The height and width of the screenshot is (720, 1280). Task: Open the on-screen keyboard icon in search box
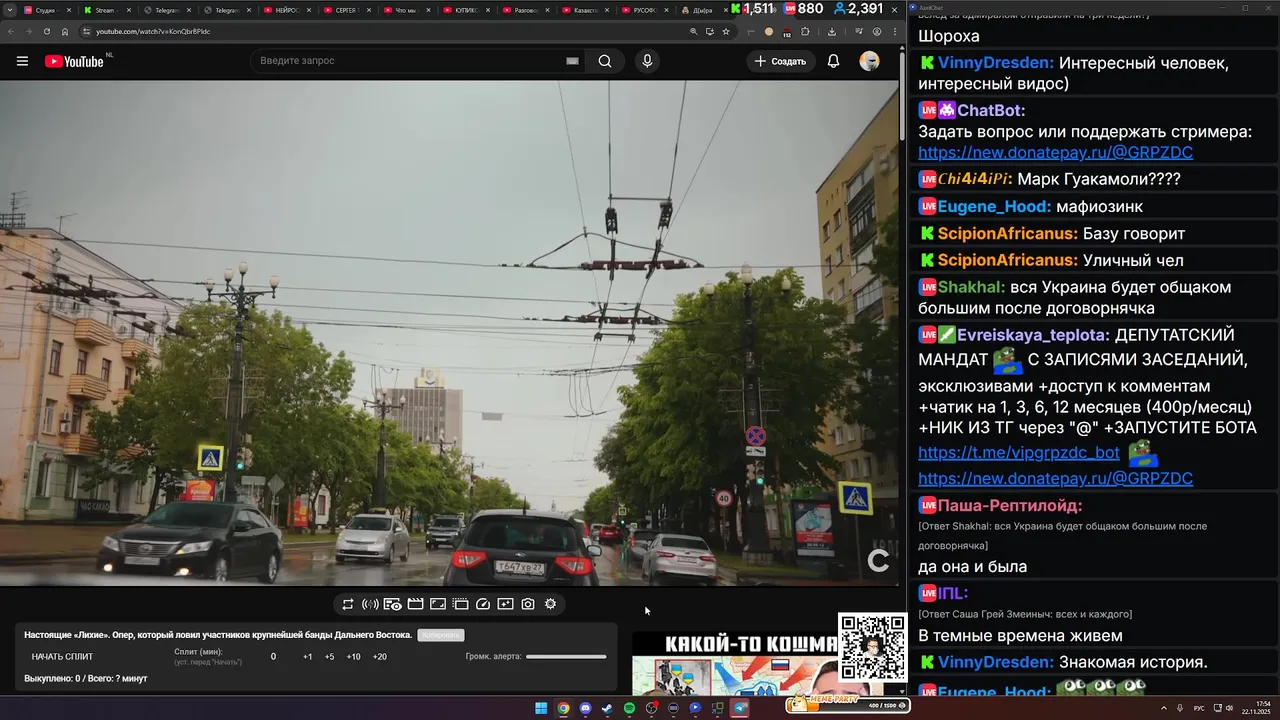click(572, 61)
